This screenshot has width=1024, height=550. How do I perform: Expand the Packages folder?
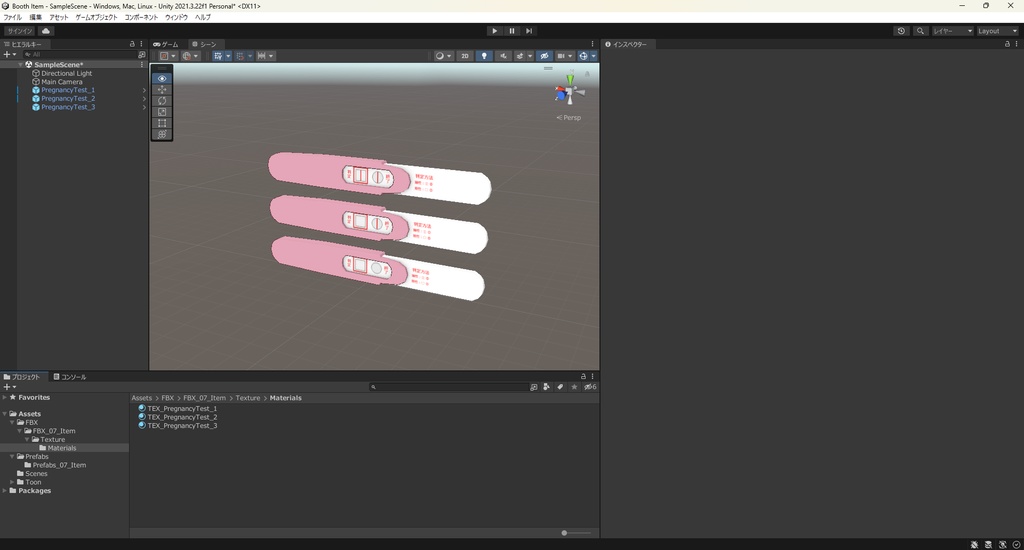click(x=5, y=491)
